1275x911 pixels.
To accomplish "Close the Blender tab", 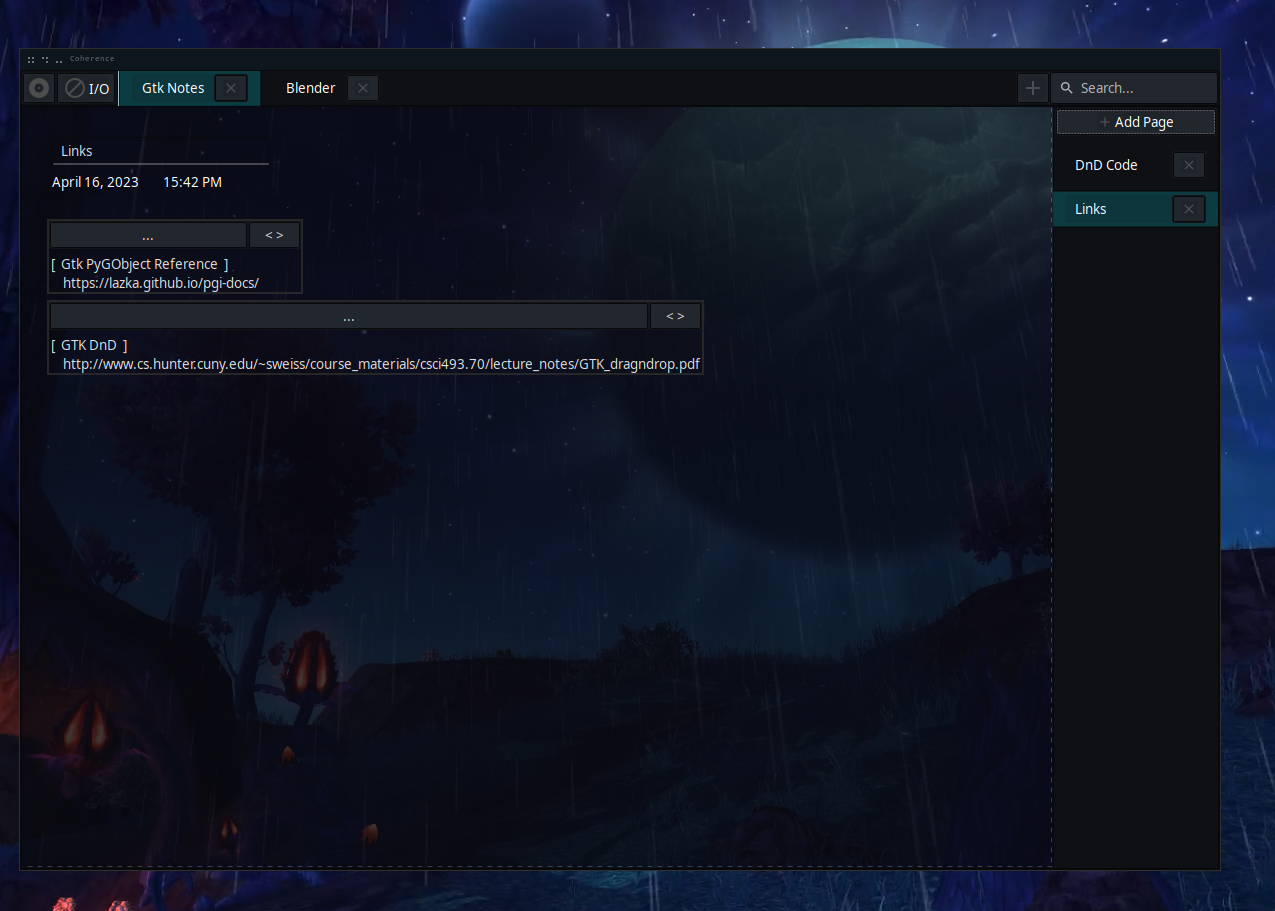I will point(362,88).
